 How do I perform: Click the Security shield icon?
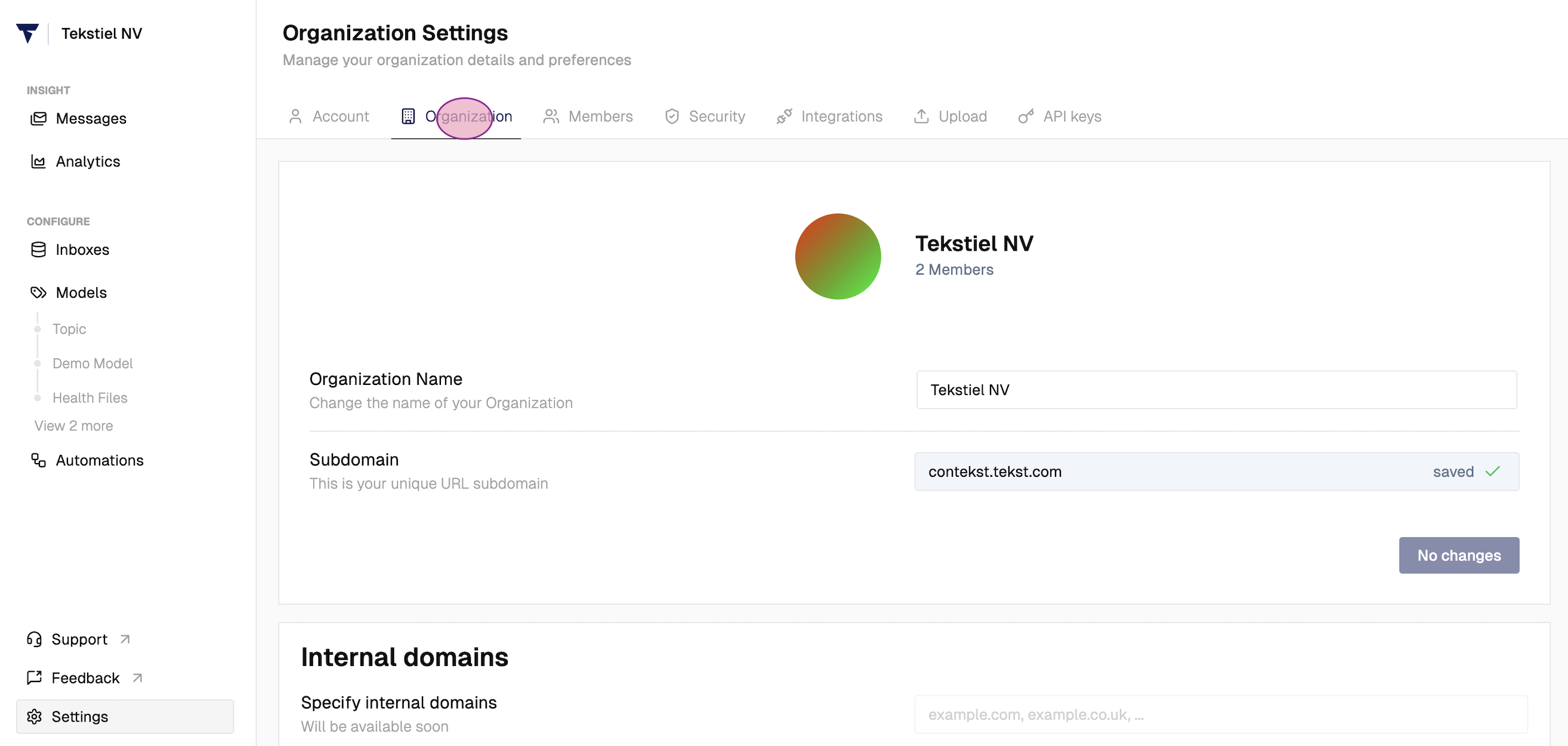[672, 116]
